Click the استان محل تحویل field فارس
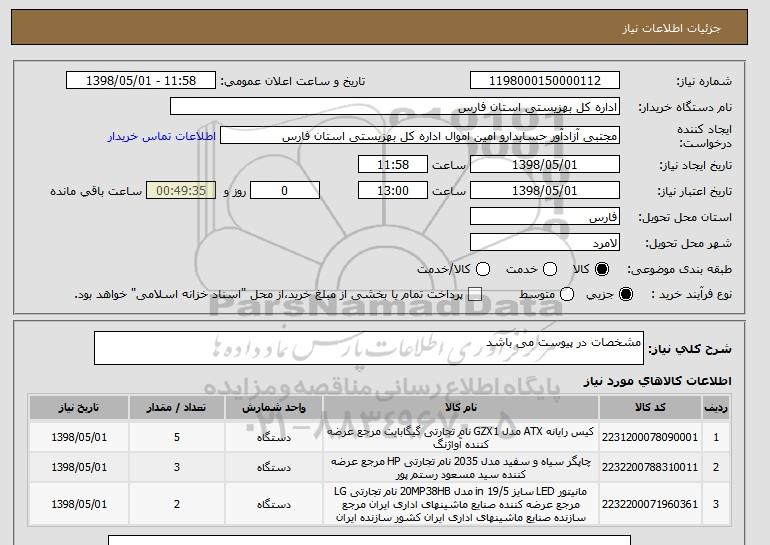 click(x=545, y=217)
